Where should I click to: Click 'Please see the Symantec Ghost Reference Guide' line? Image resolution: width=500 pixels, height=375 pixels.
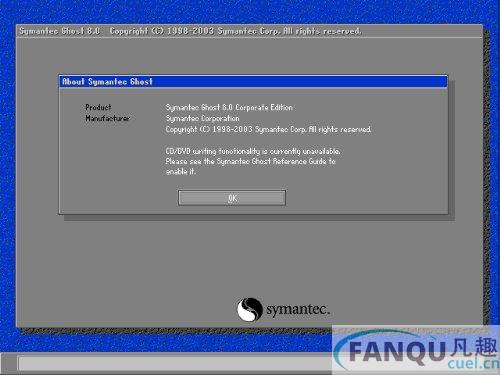tap(250, 161)
